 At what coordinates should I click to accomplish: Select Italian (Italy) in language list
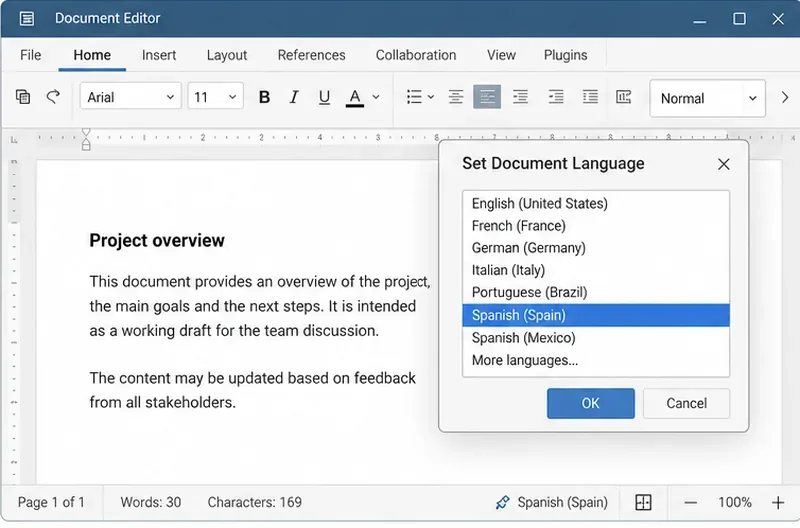(596, 270)
